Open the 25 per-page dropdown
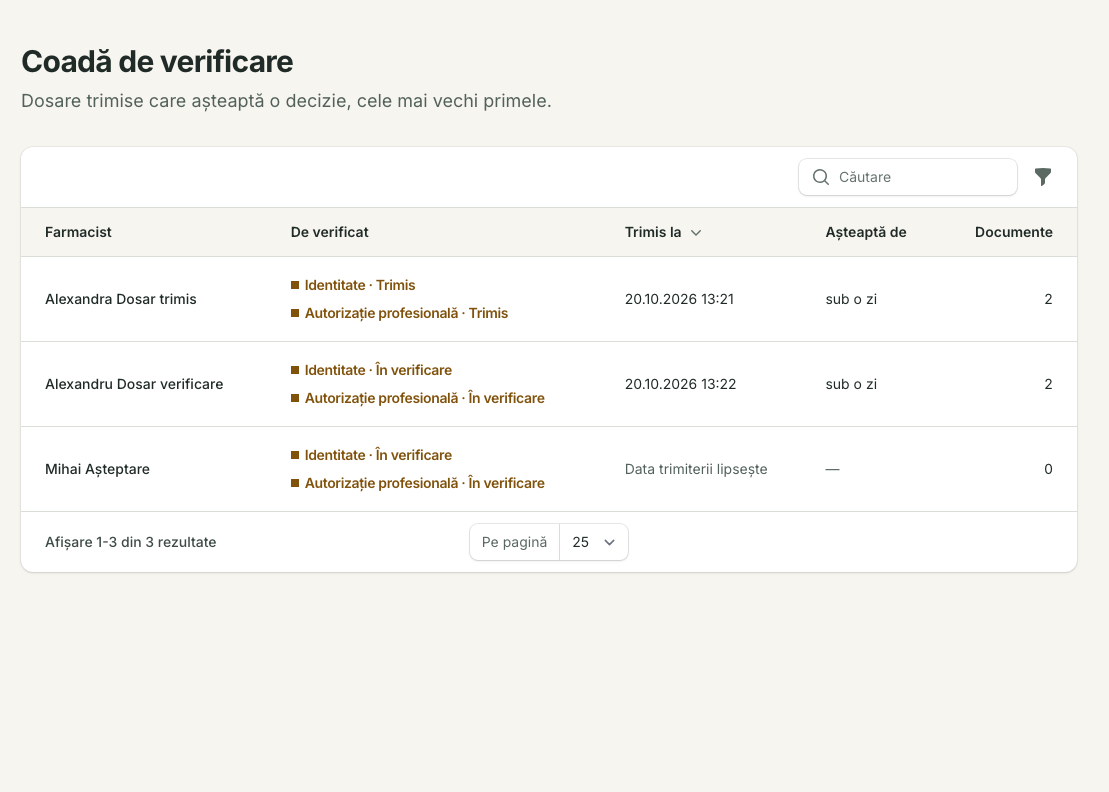 pos(593,542)
